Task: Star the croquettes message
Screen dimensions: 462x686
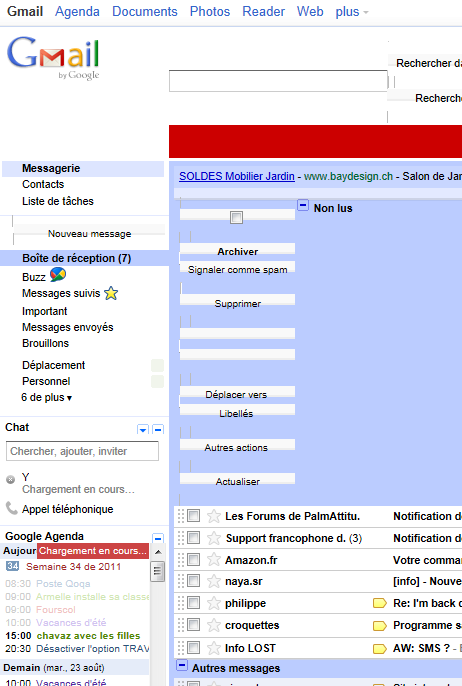Action: (214, 625)
